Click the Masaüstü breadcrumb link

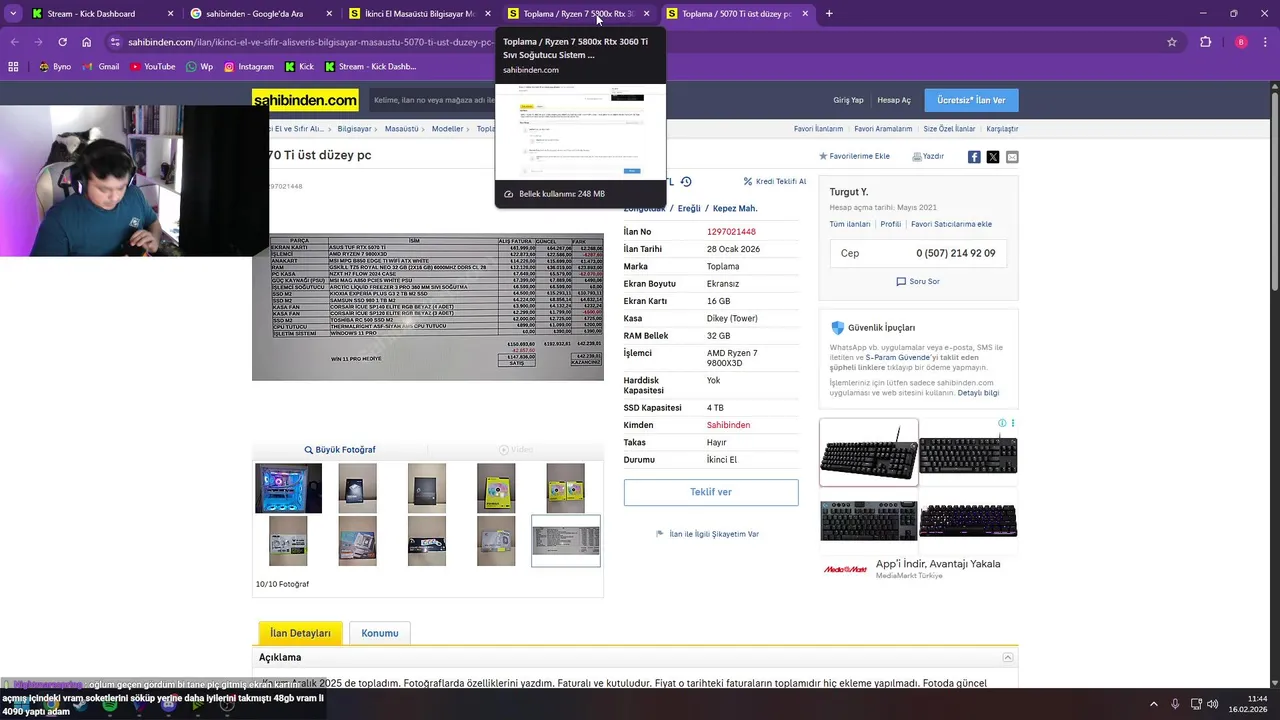click(402, 129)
